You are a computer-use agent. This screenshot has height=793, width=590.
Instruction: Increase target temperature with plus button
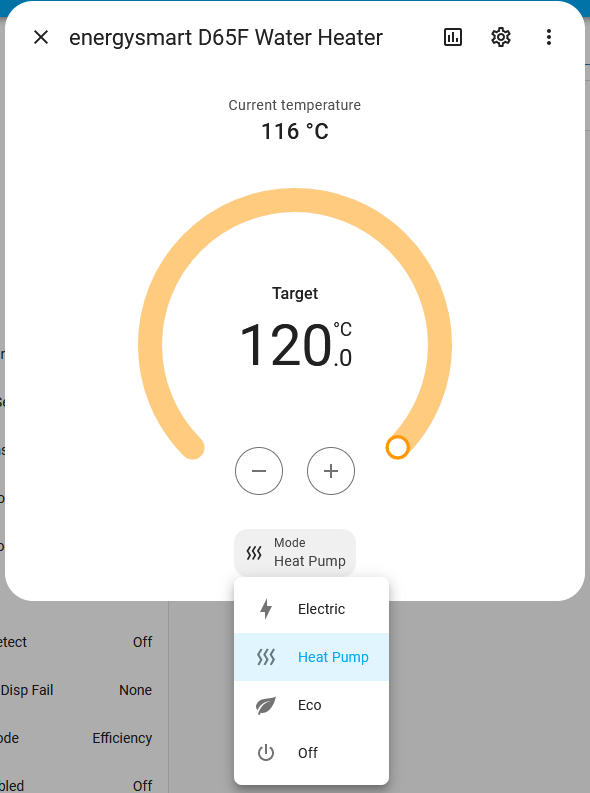[x=331, y=471]
